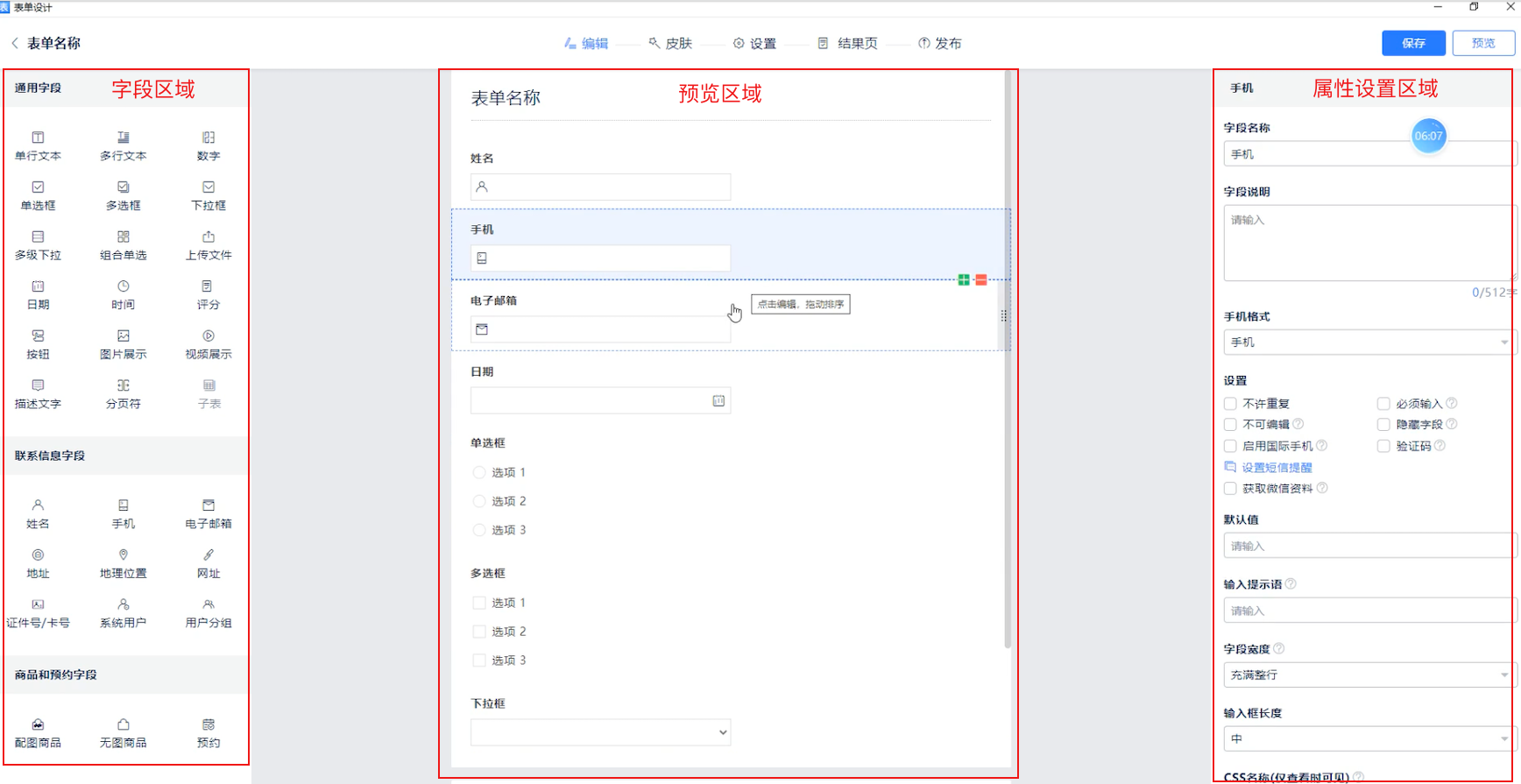Click the 保存 button
1521x784 pixels.
click(x=1413, y=43)
